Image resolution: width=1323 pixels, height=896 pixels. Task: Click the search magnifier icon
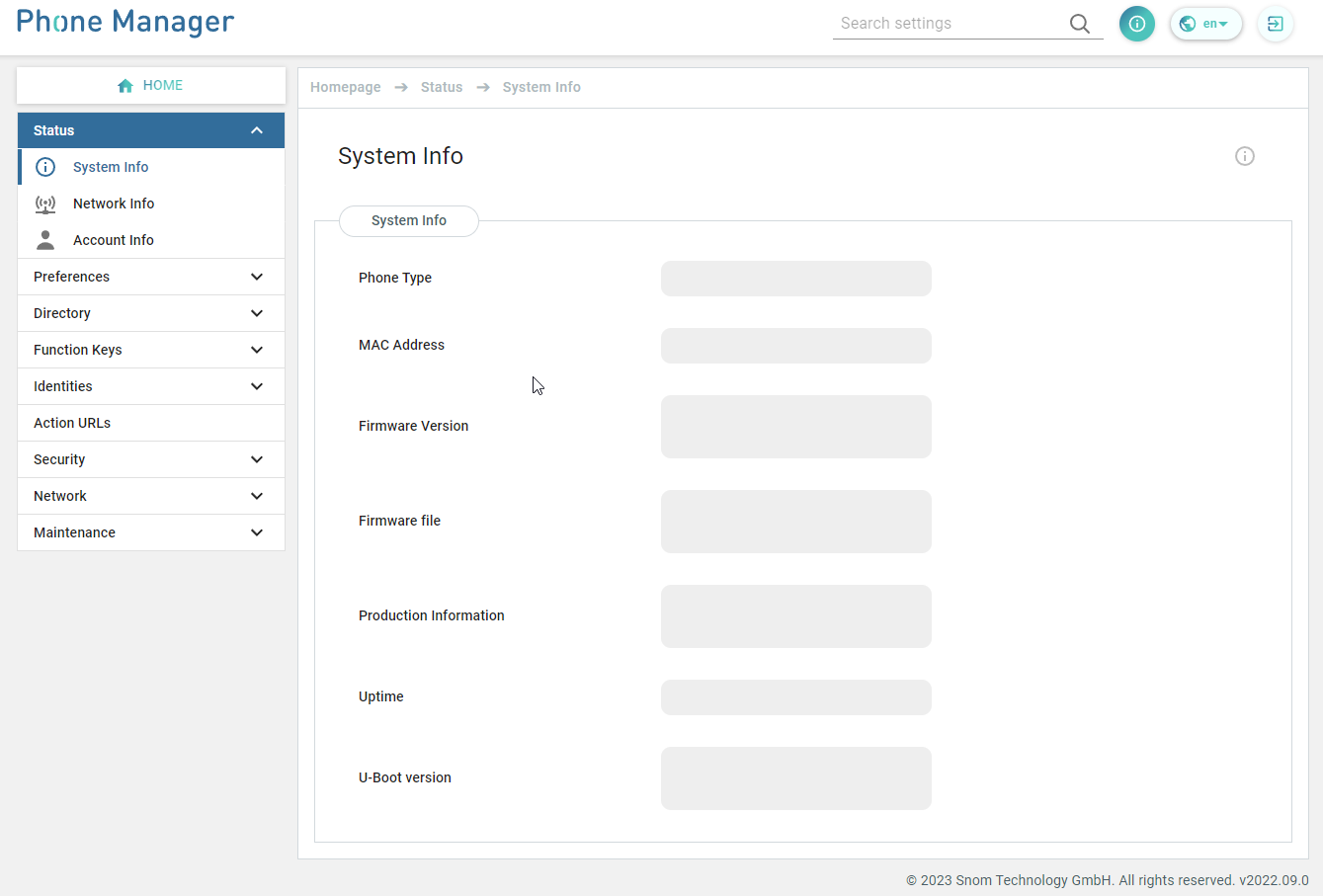pyautogui.click(x=1080, y=24)
